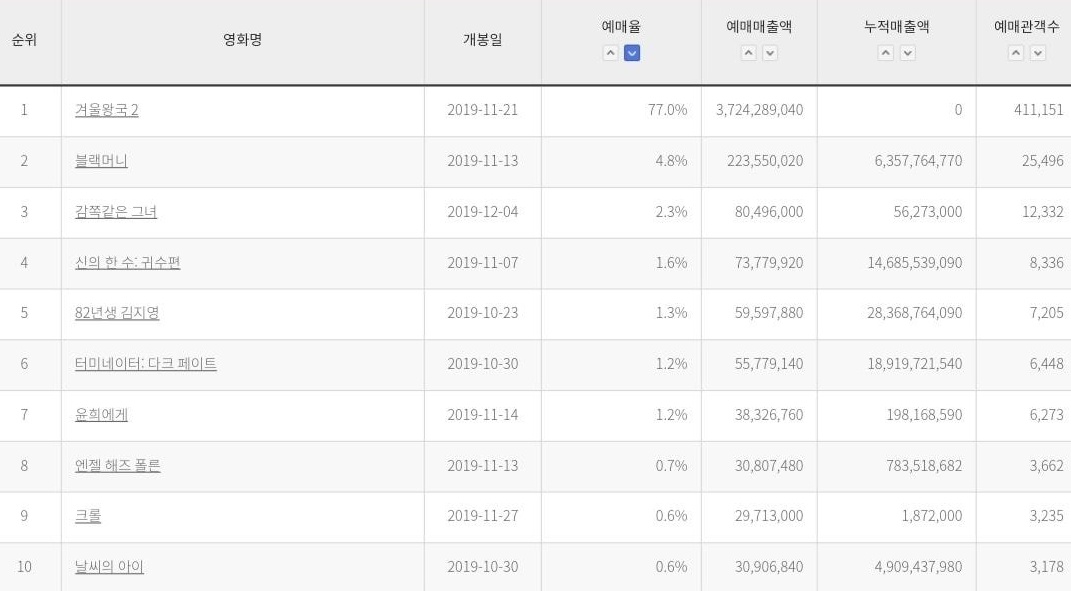The width and height of the screenshot is (1071, 591).
Task: Sort 예매관객수 ascending with up arrow
Action: [1016, 53]
